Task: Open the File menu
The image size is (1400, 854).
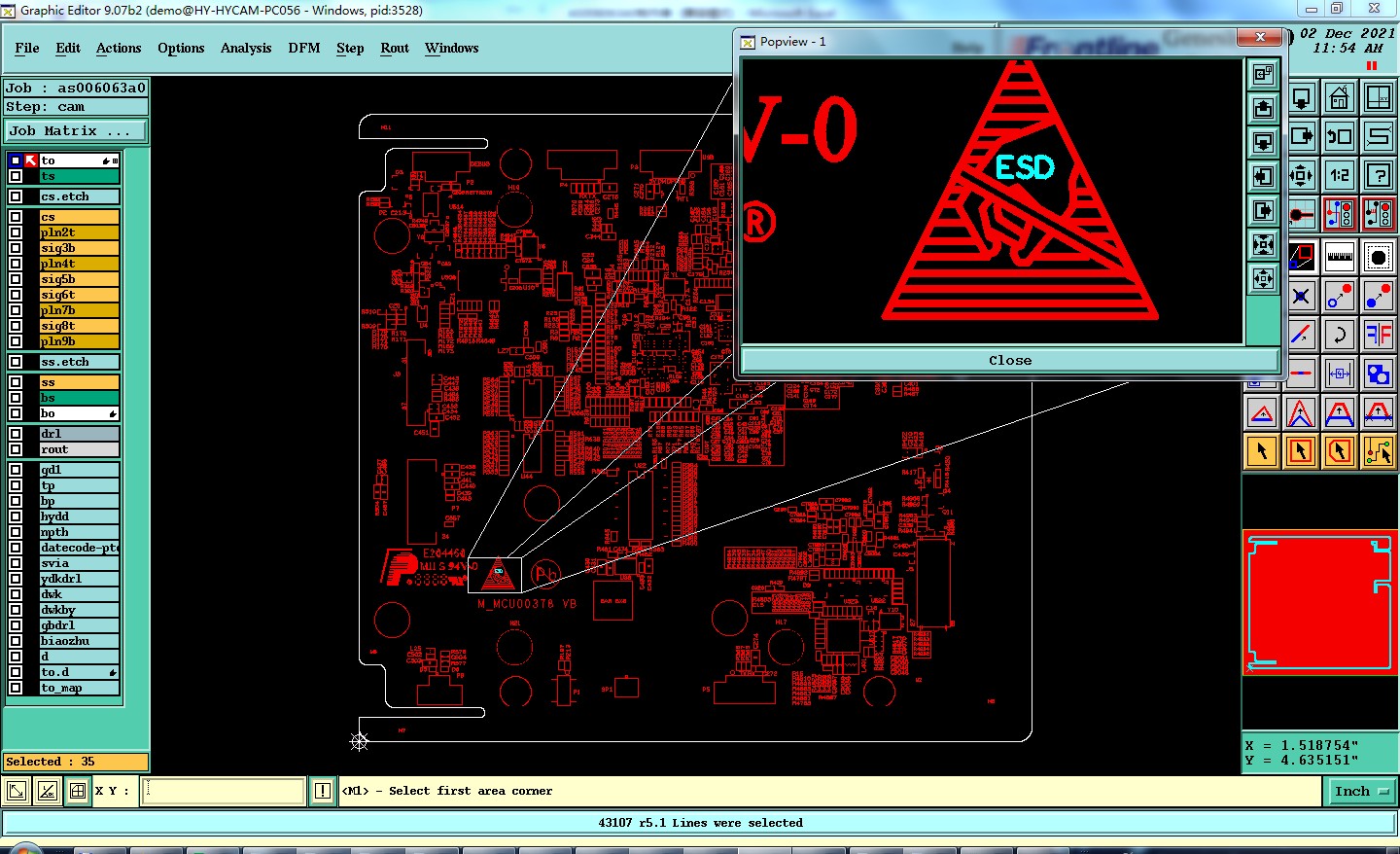Action: tap(27, 48)
